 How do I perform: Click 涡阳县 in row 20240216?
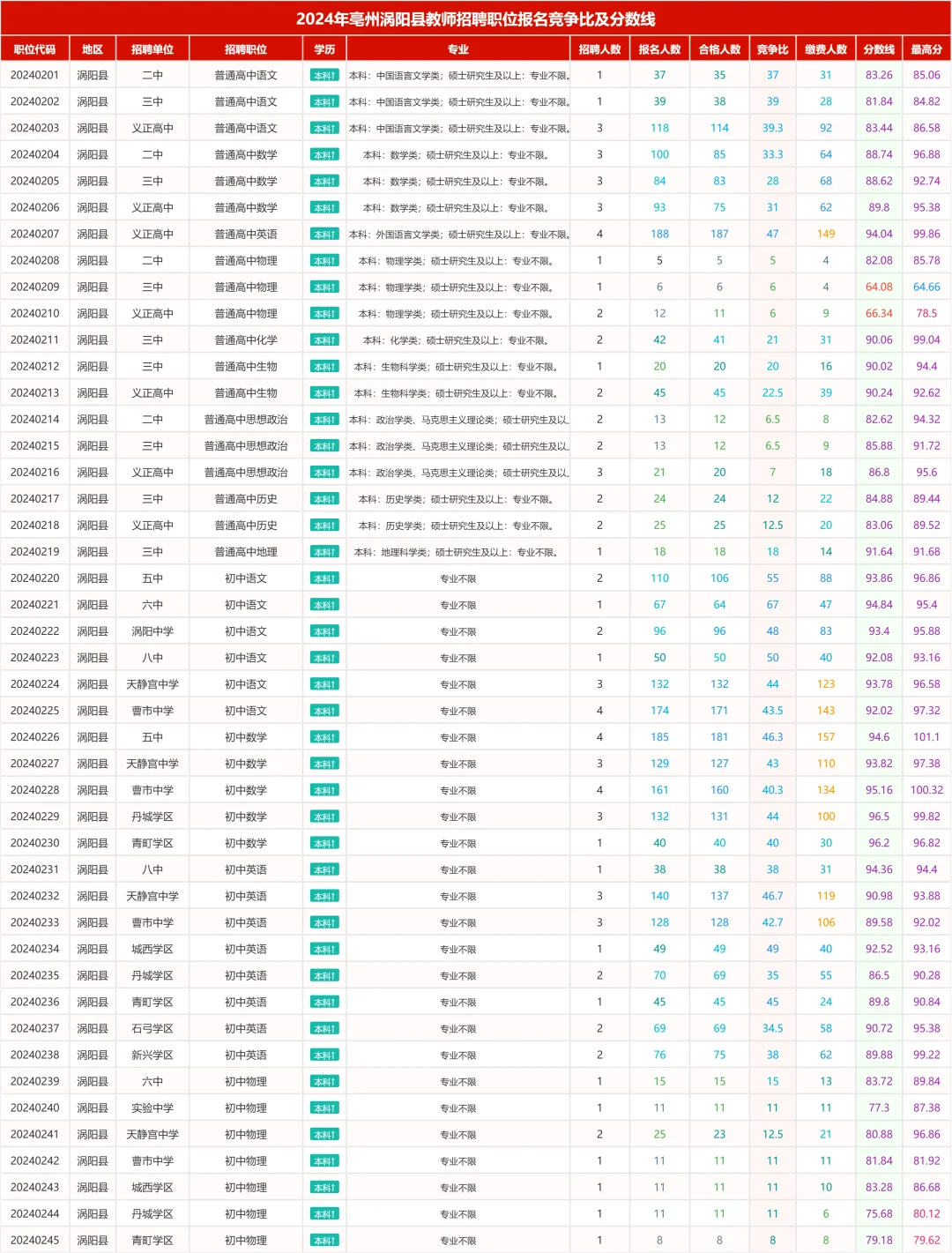pyautogui.click(x=93, y=472)
